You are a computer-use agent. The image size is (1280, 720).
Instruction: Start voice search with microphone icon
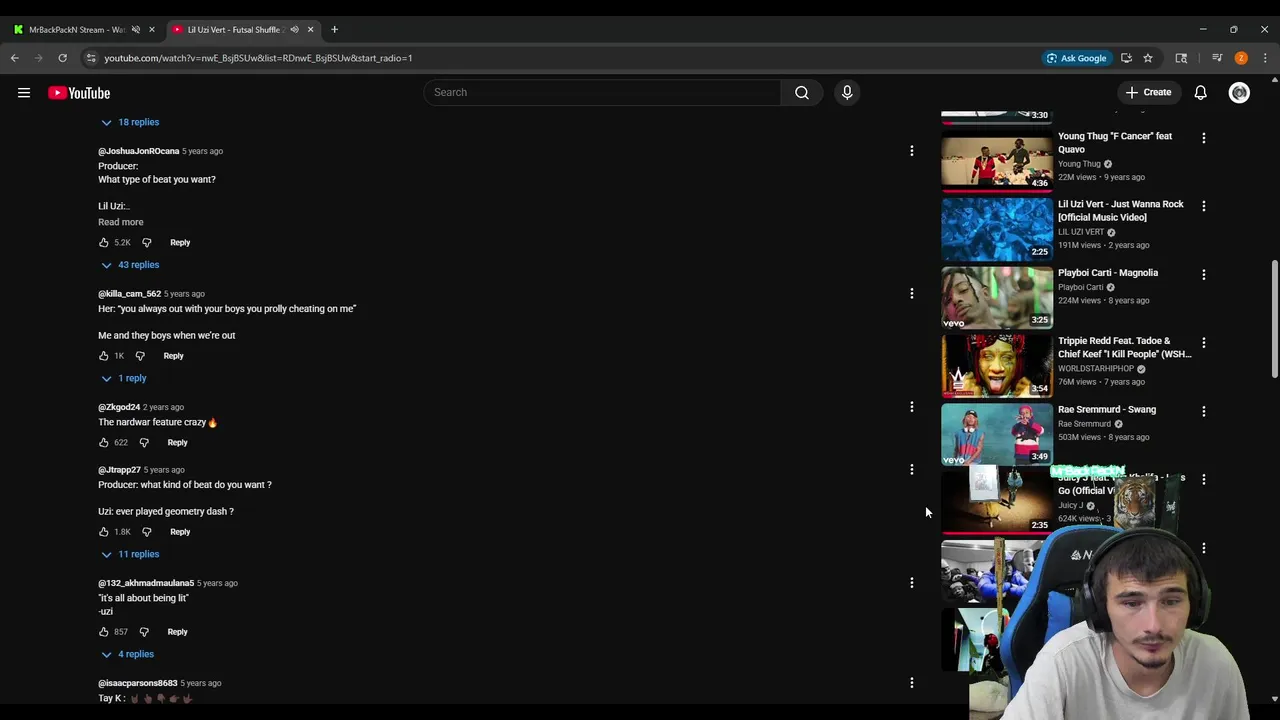[x=847, y=92]
